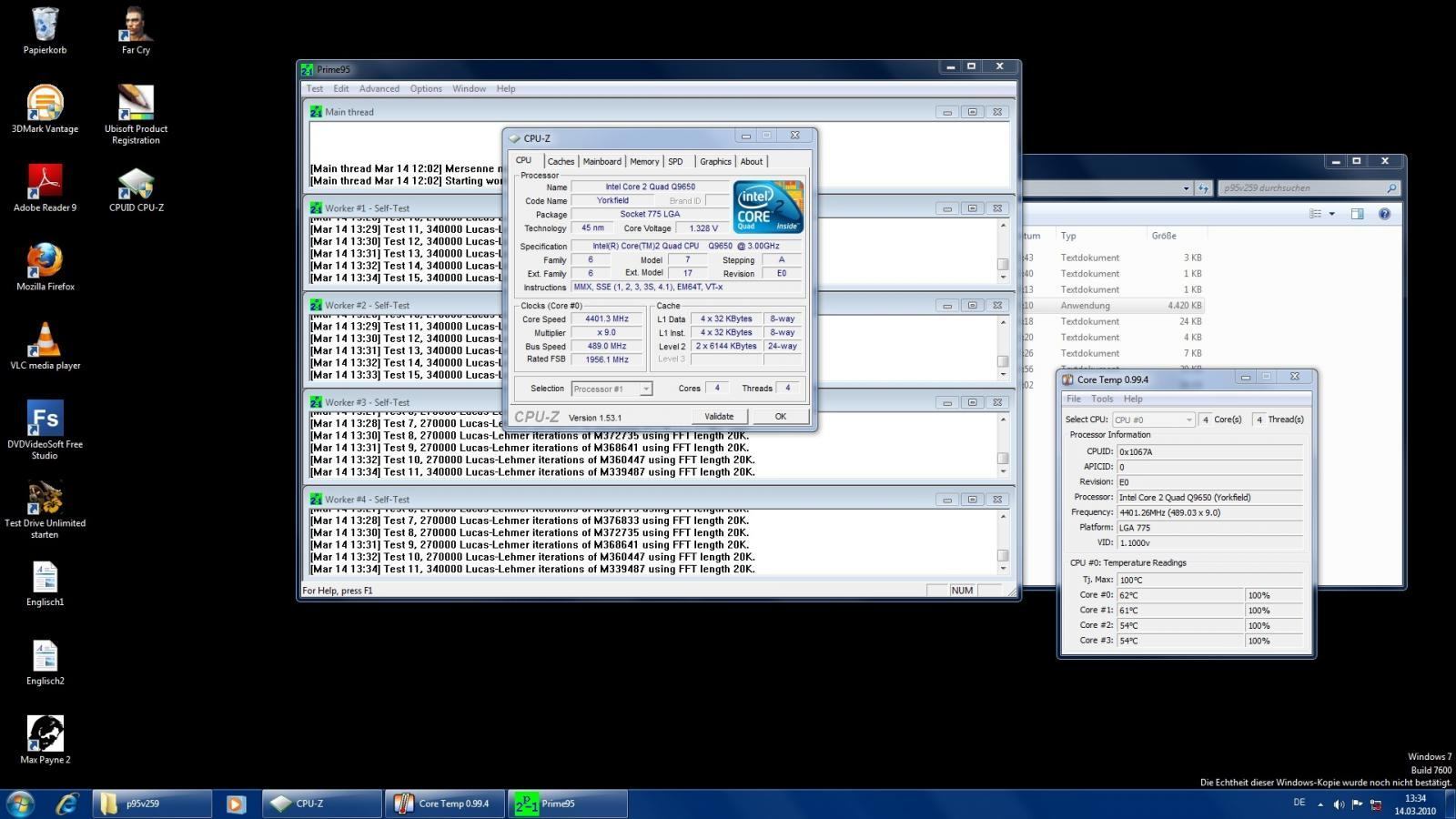Click the OK button in CPU-Z

tap(780, 416)
